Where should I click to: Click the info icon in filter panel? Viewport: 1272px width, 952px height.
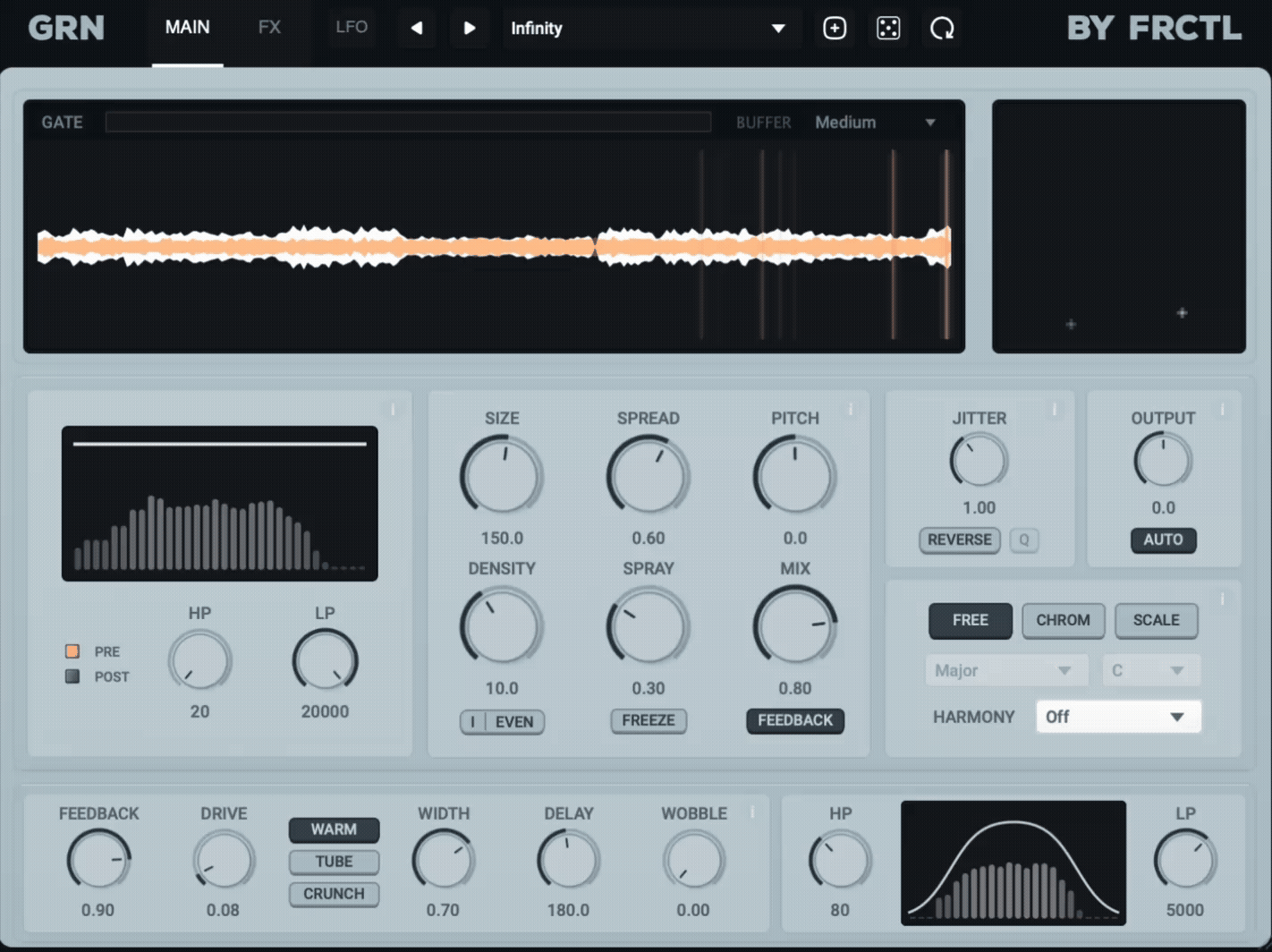pos(392,410)
